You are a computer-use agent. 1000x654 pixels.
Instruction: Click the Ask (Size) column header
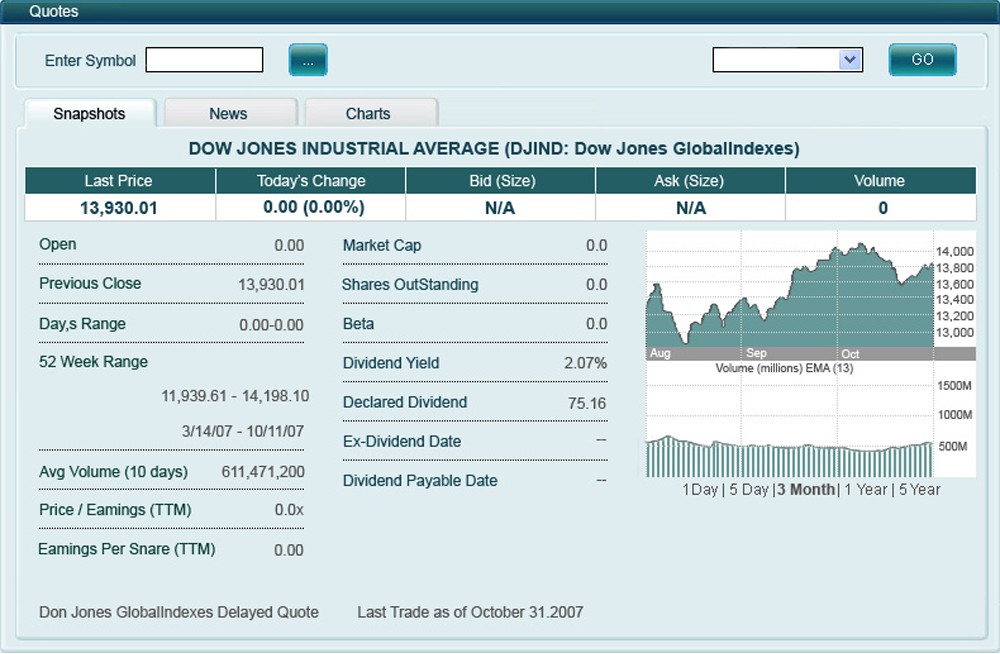pos(690,181)
